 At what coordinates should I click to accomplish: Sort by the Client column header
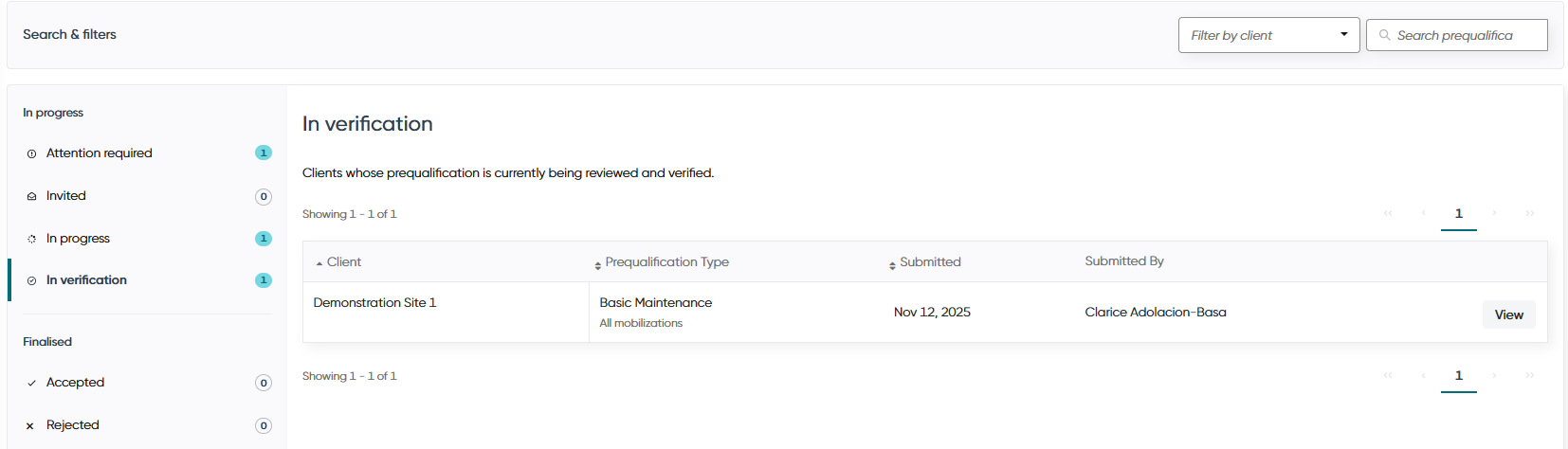[x=343, y=262]
